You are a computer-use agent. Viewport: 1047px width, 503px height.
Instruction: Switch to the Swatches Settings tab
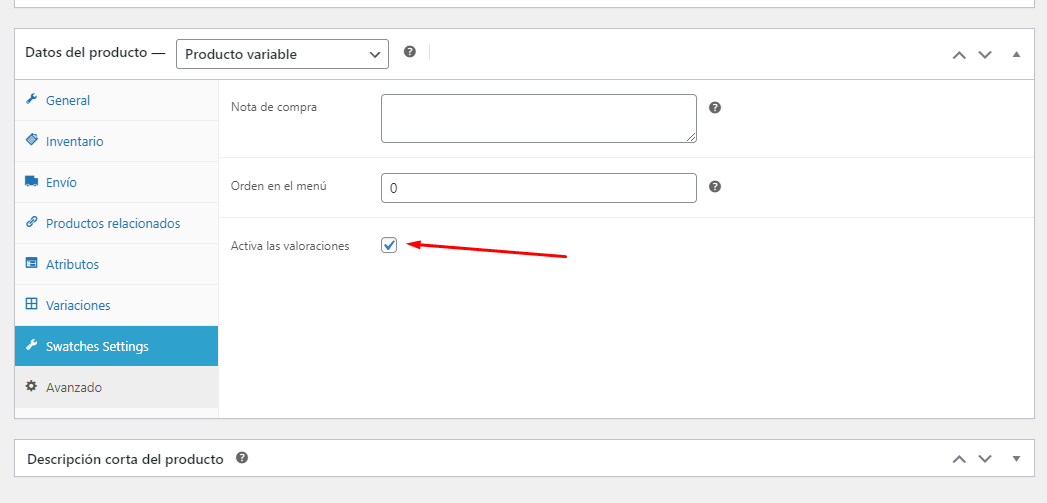(x=116, y=346)
